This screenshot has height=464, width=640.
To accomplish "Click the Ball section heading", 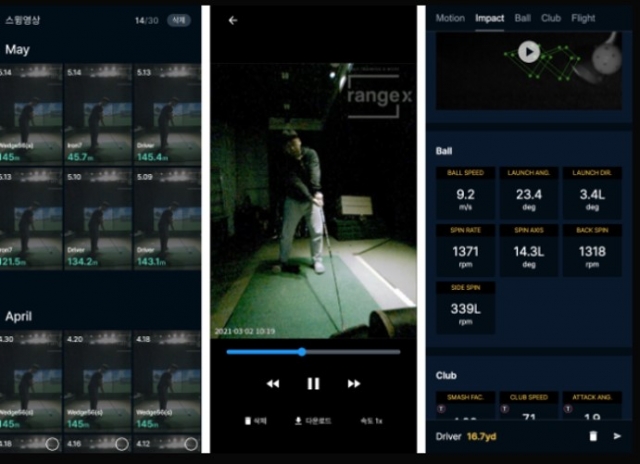I will (x=444, y=151).
